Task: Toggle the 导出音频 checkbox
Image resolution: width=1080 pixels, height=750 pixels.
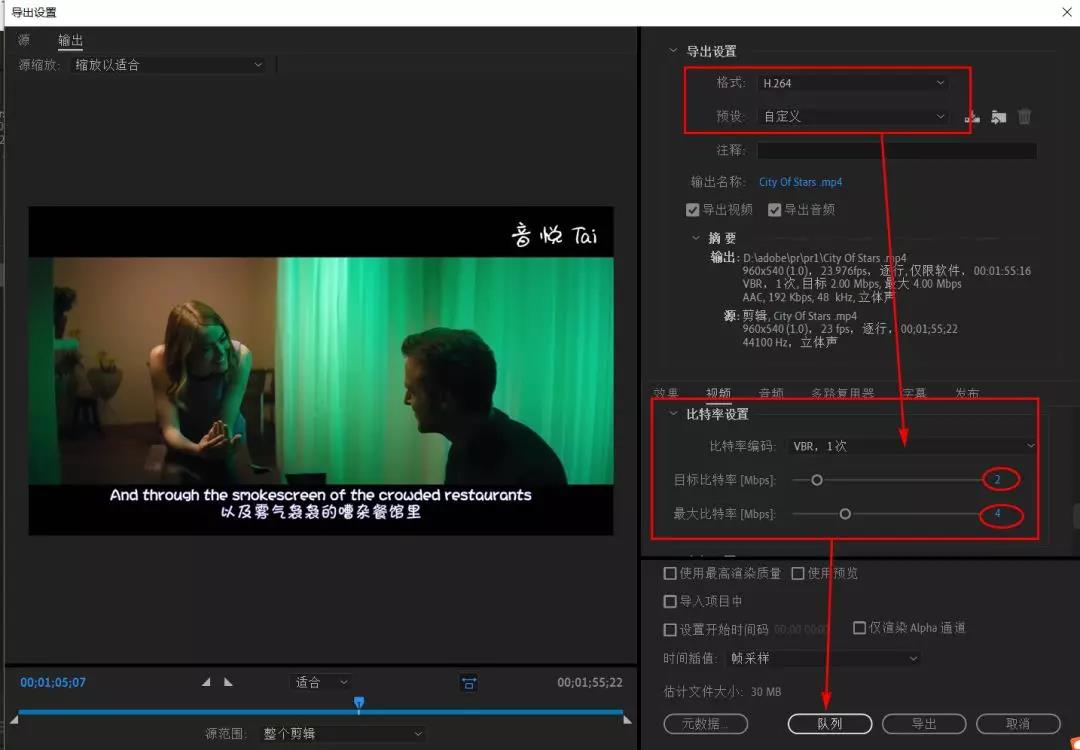Action: (775, 210)
